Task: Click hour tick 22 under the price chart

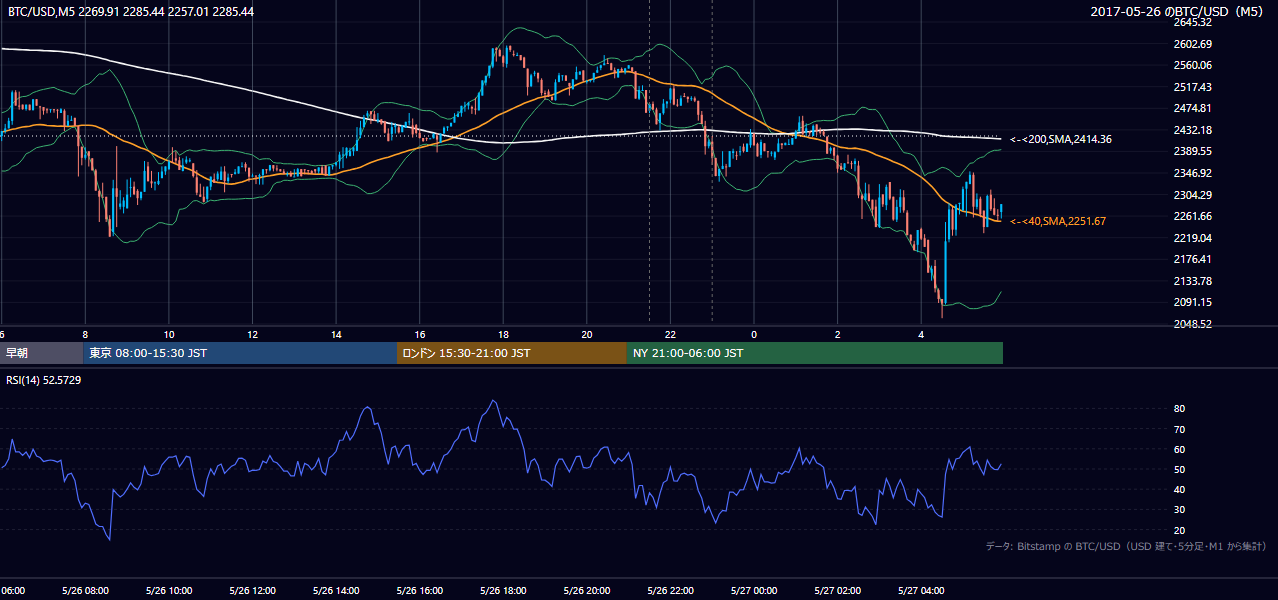Action: [671, 334]
